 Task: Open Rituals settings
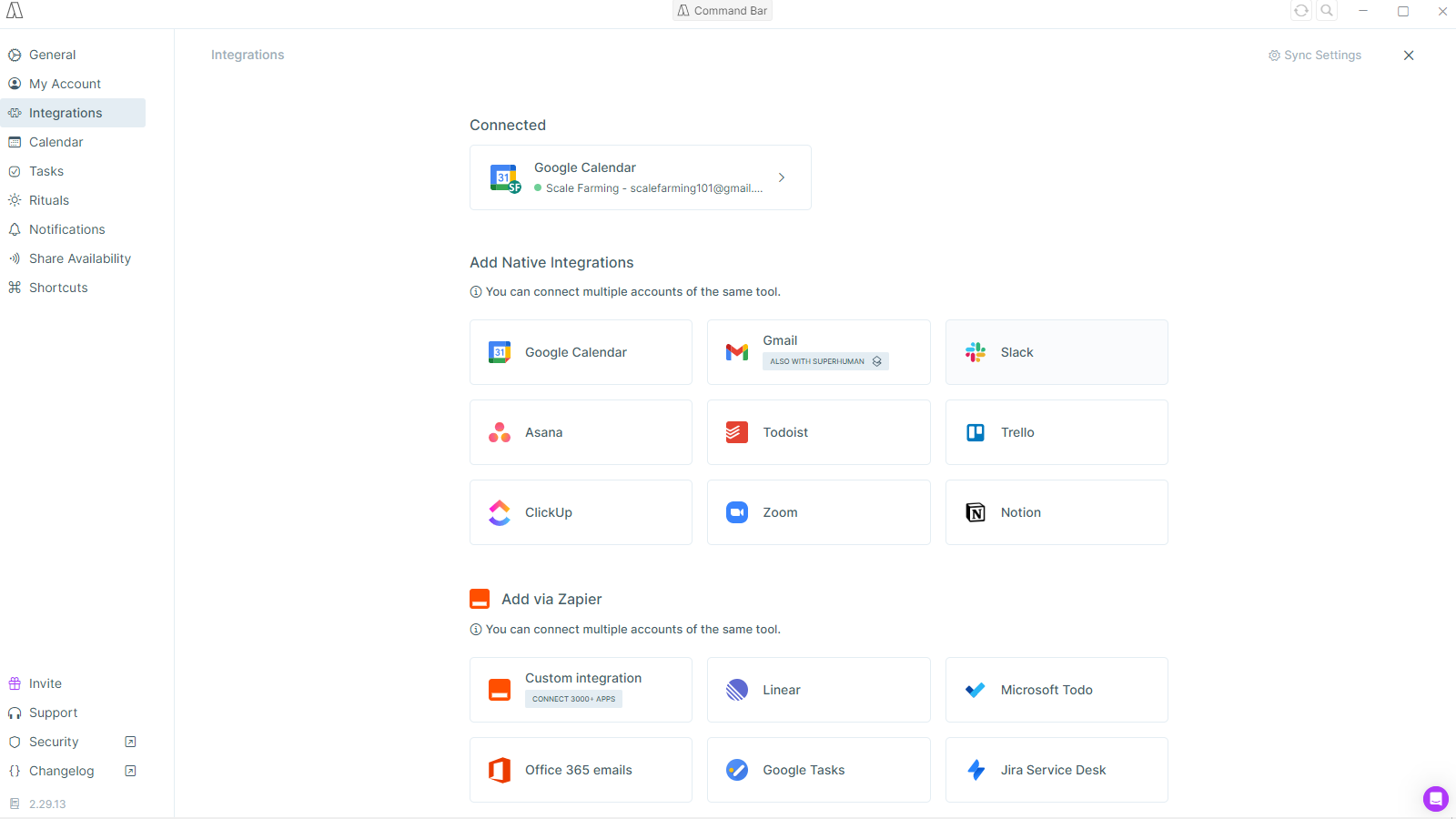[x=73, y=200]
